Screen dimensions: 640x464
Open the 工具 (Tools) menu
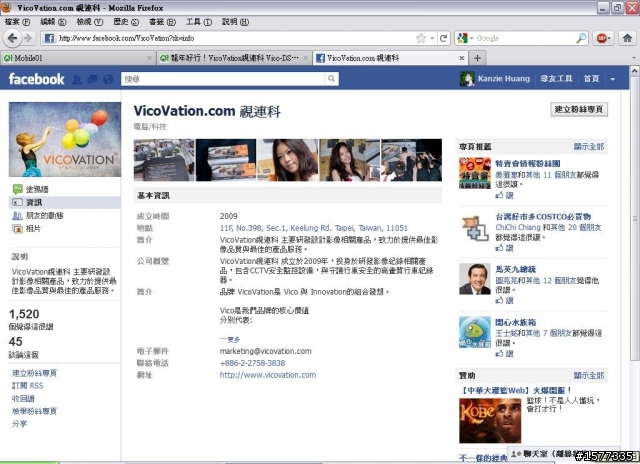(199, 22)
